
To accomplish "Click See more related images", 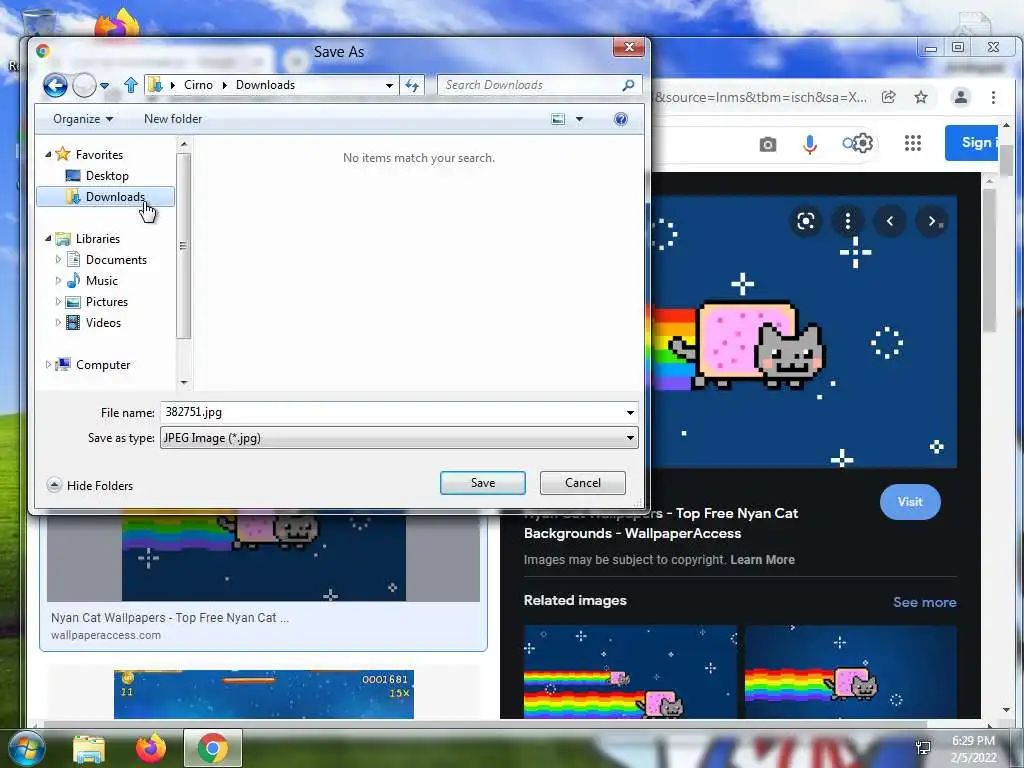I will pos(924,602).
